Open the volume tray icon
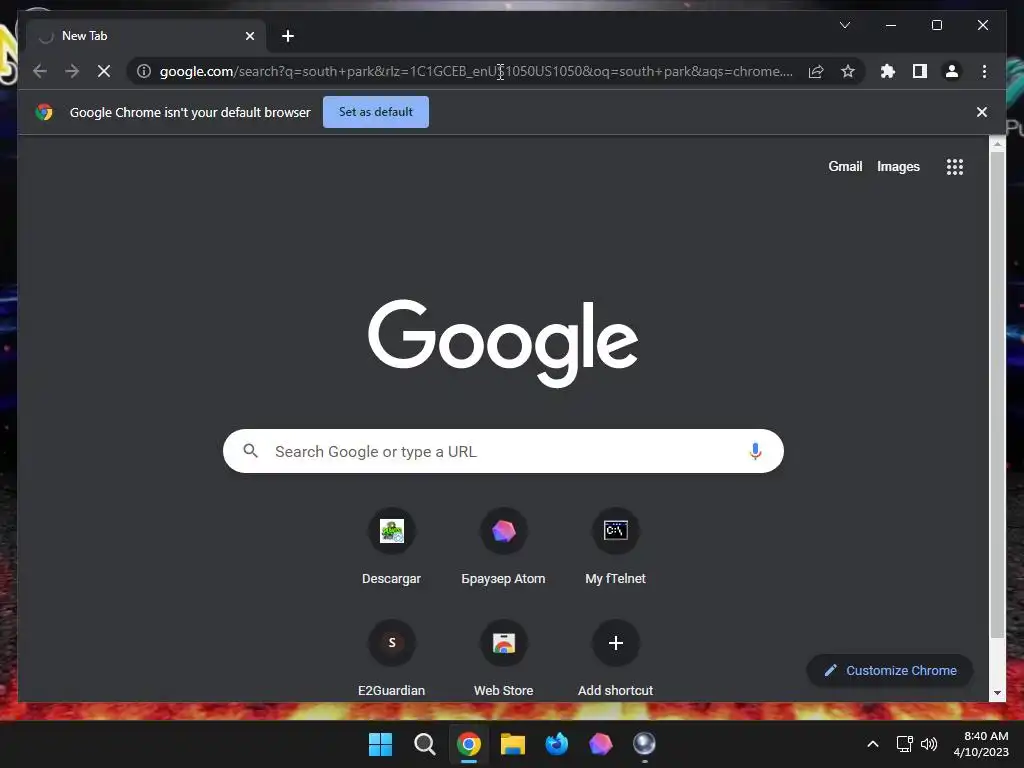Image resolution: width=1024 pixels, height=768 pixels. click(x=928, y=744)
